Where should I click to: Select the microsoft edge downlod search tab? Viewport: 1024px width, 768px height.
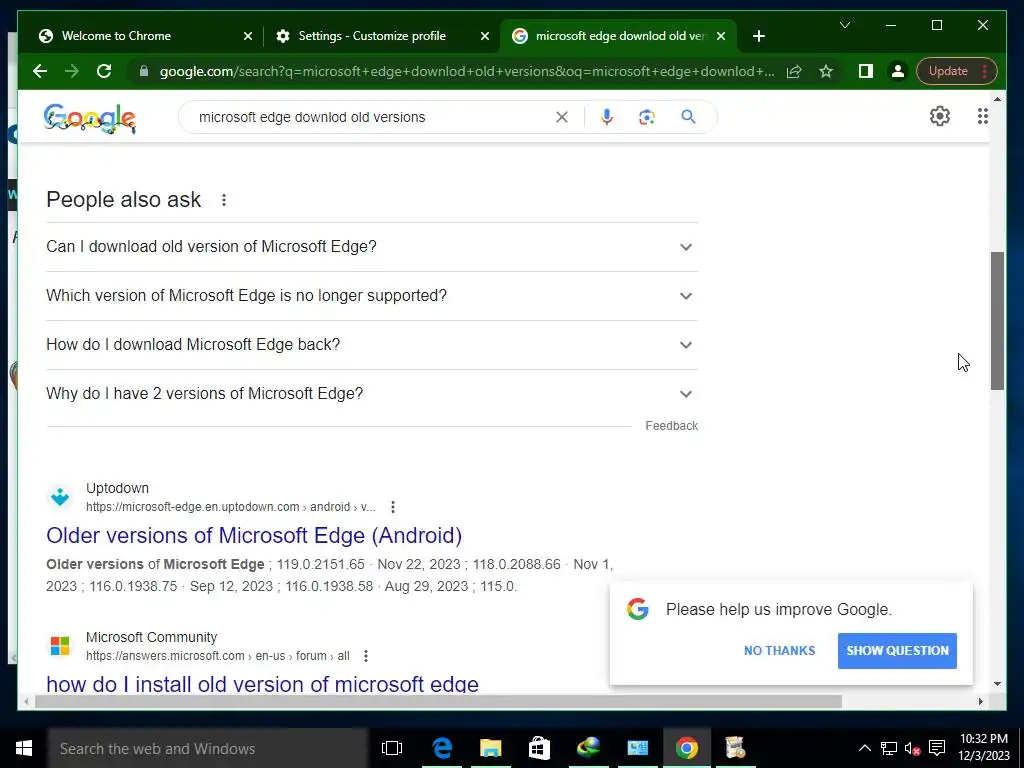620,36
